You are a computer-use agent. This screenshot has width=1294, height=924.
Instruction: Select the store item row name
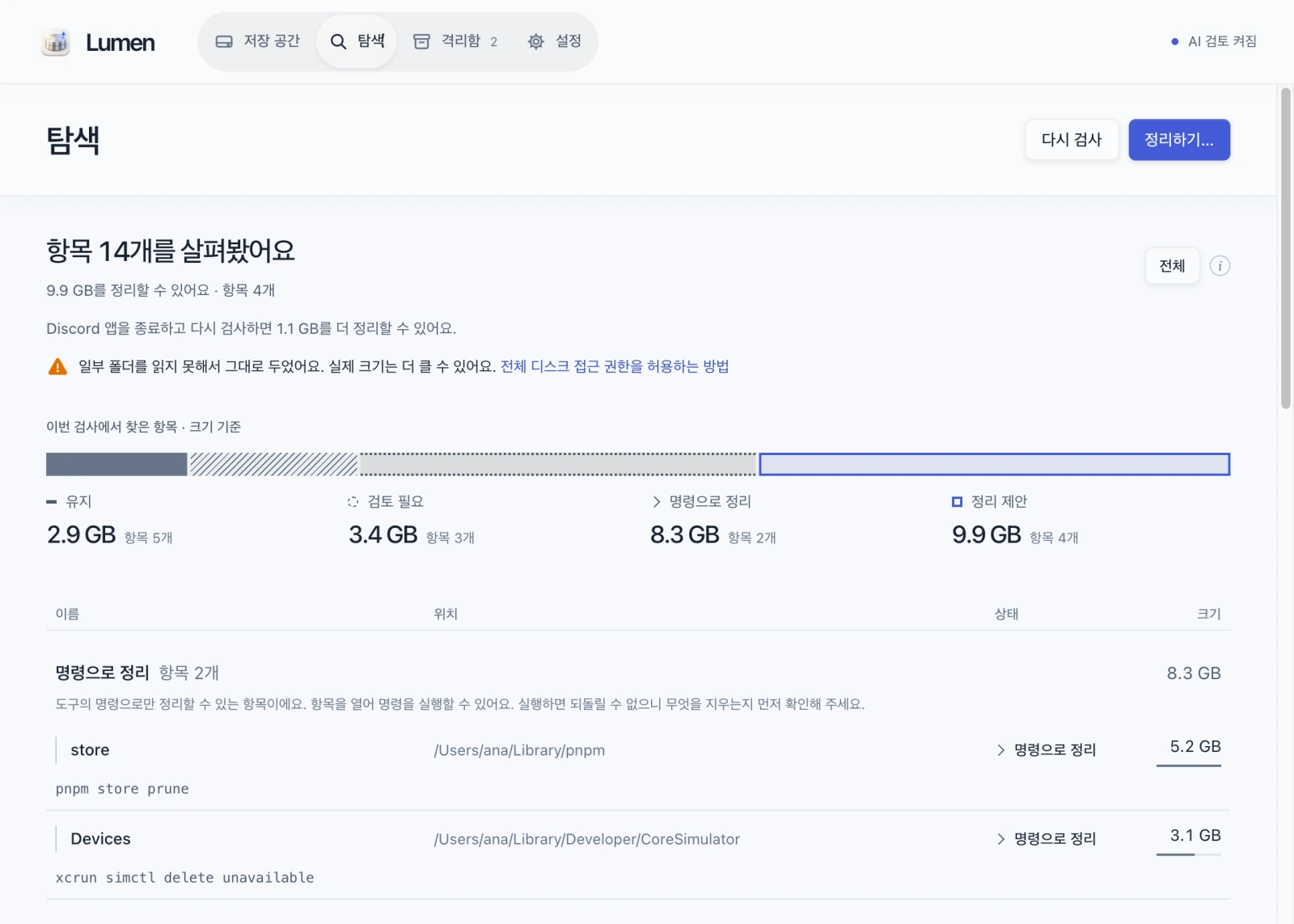coord(90,750)
